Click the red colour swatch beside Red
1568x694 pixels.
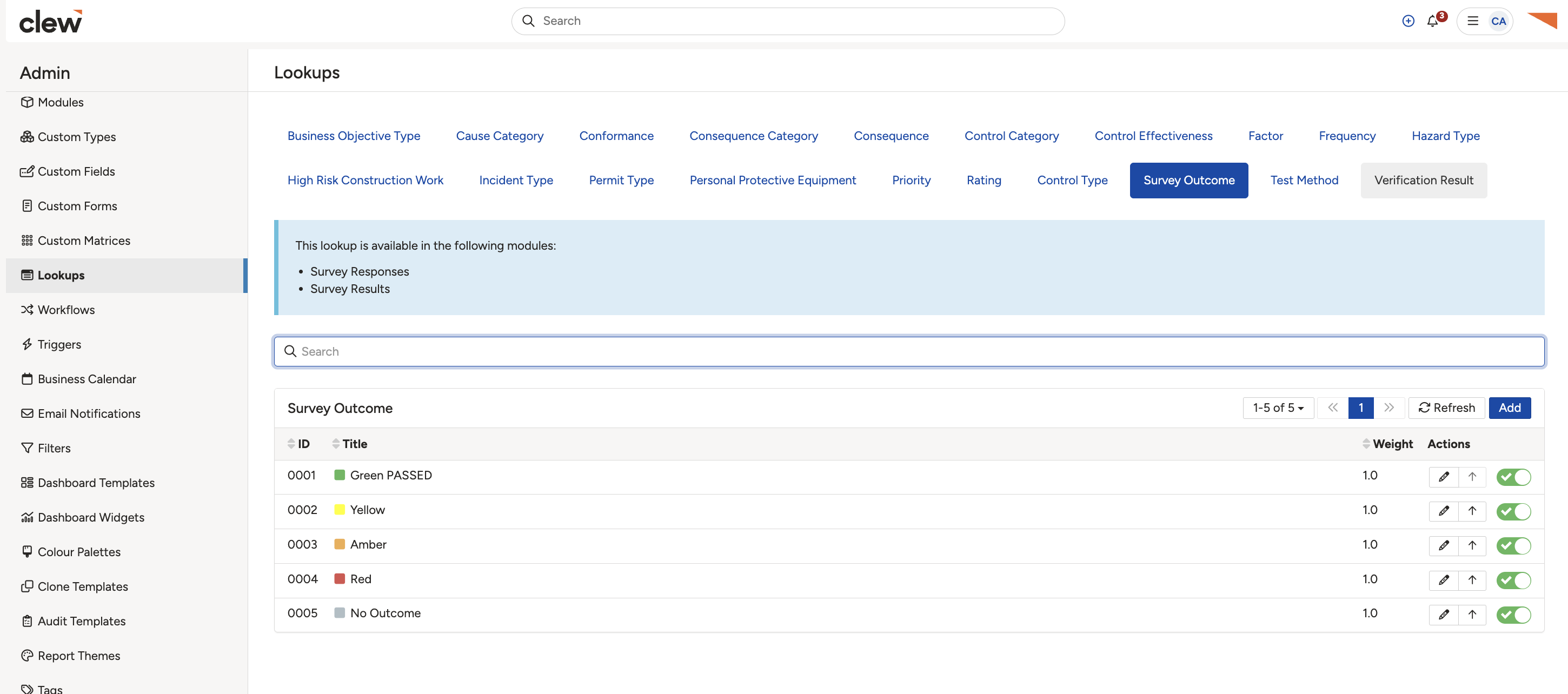pyautogui.click(x=340, y=579)
